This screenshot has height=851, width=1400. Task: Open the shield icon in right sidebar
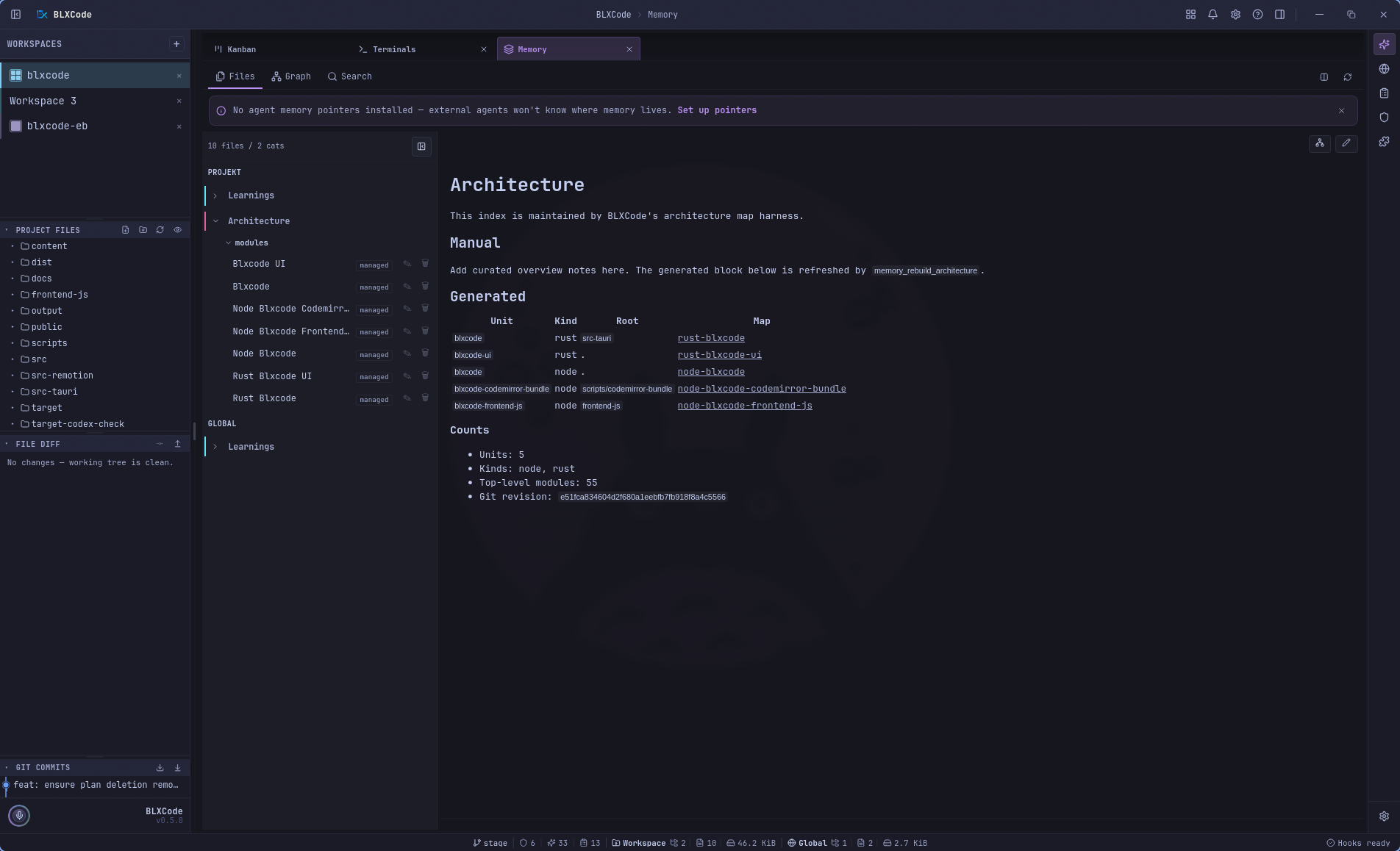point(1385,118)
